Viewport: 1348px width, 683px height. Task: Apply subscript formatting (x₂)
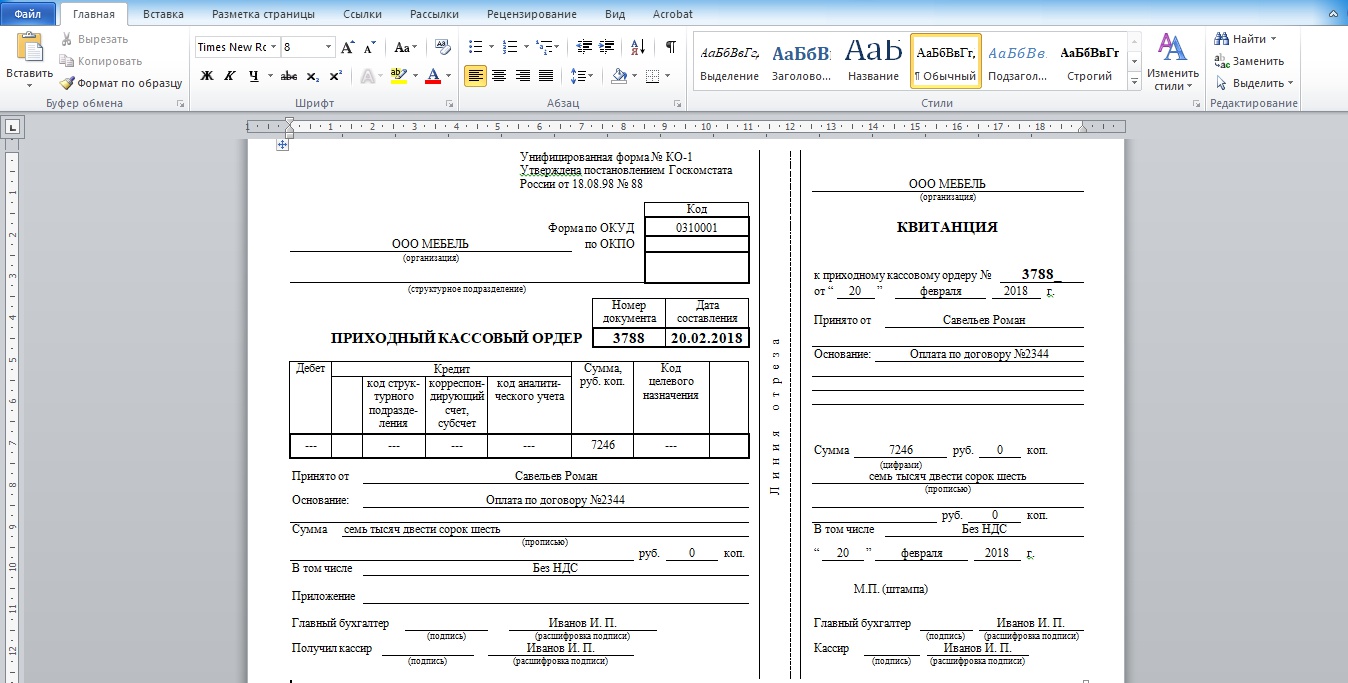pos(313,76)
